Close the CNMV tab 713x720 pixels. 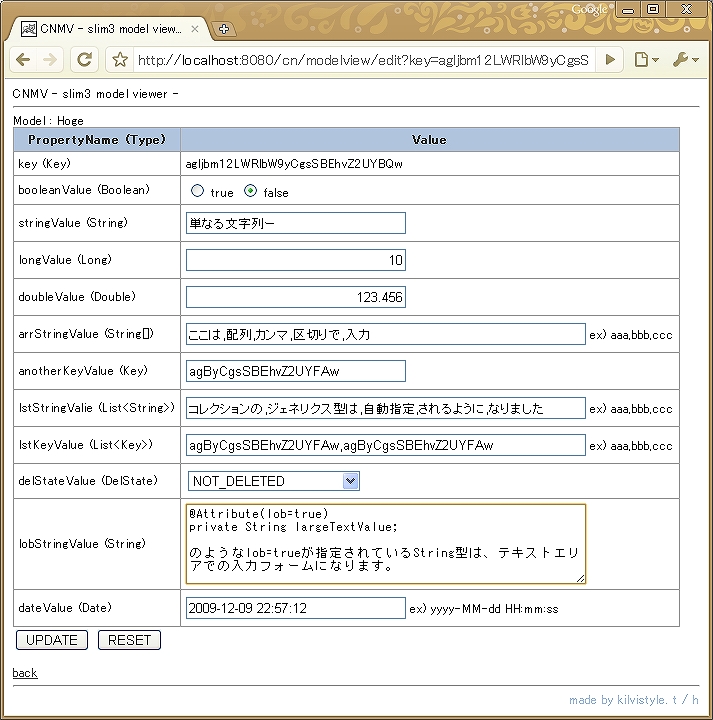click(195, 29)
